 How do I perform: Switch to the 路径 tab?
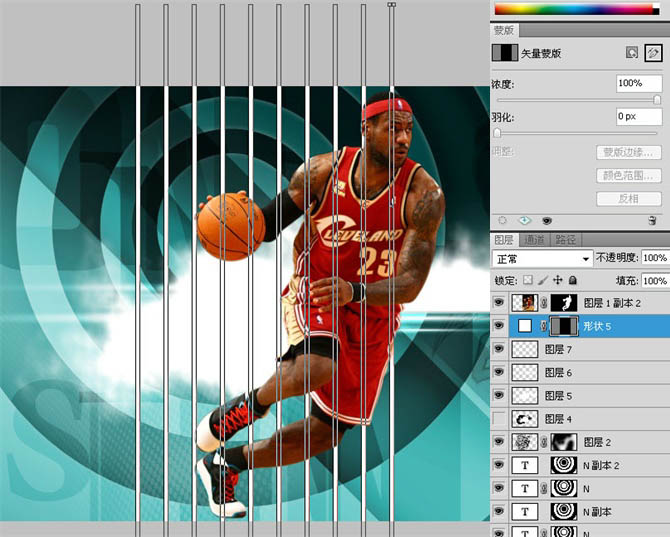point(566,240)
